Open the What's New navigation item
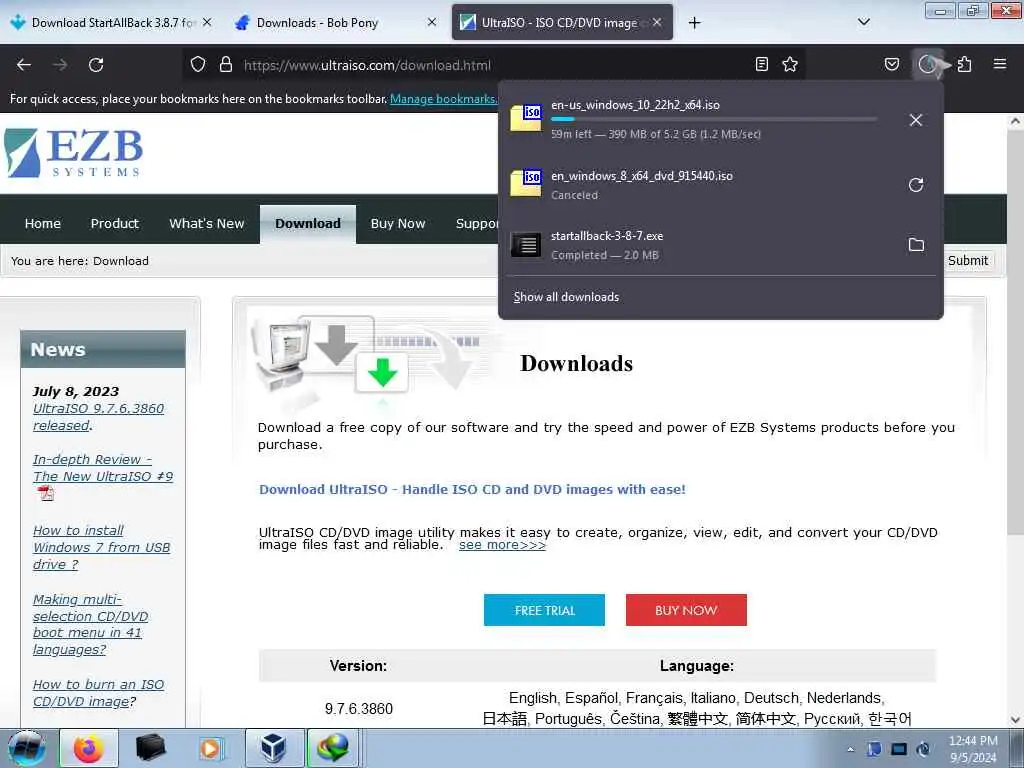 click(206, 224)
